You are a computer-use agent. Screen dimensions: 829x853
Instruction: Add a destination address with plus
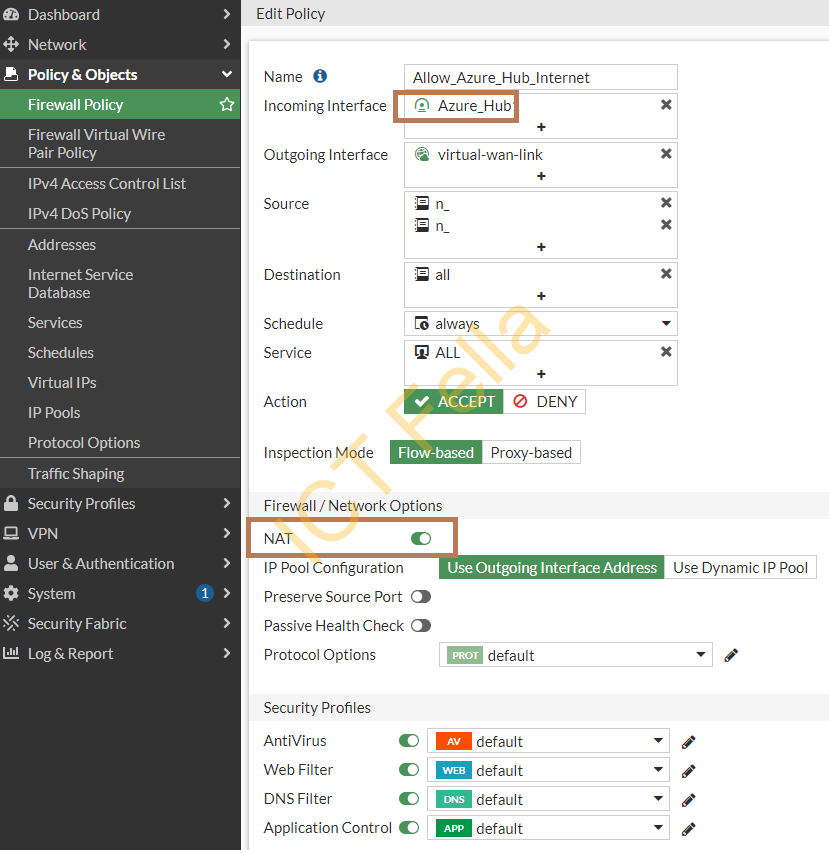541,296
